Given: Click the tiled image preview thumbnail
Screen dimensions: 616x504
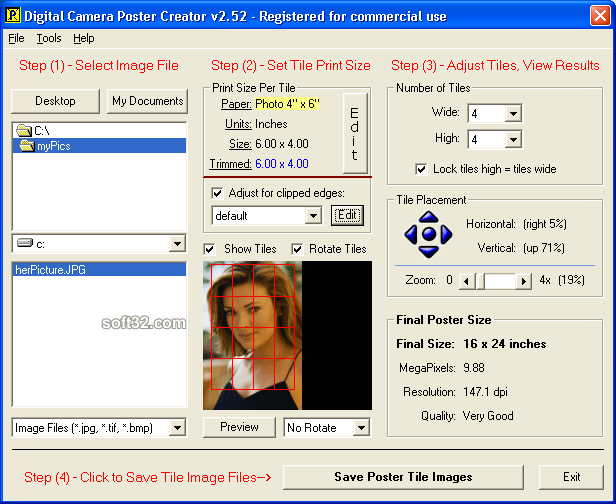Looking at the screenshot, I should [x=287, y=335].
